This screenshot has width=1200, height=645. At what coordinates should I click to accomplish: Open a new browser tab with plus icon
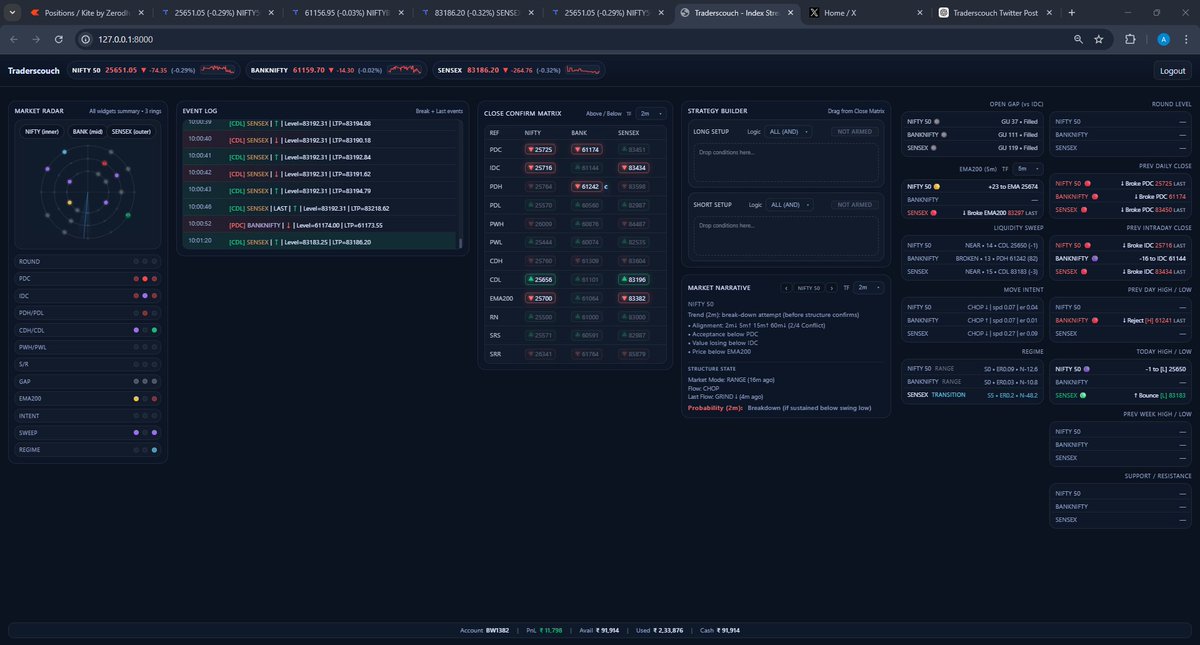click(x=1072, y=12)
